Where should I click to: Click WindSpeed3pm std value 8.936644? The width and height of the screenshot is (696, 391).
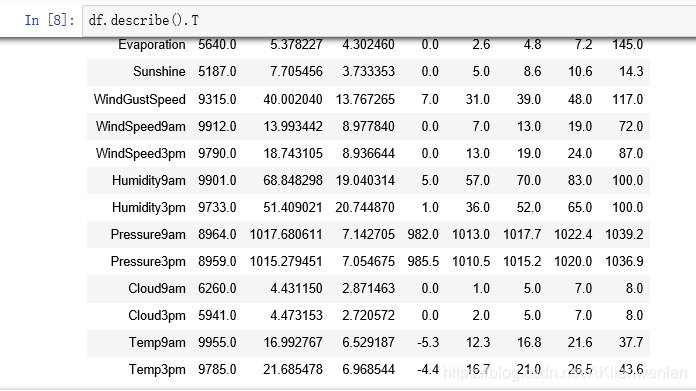tap(368, 154)
